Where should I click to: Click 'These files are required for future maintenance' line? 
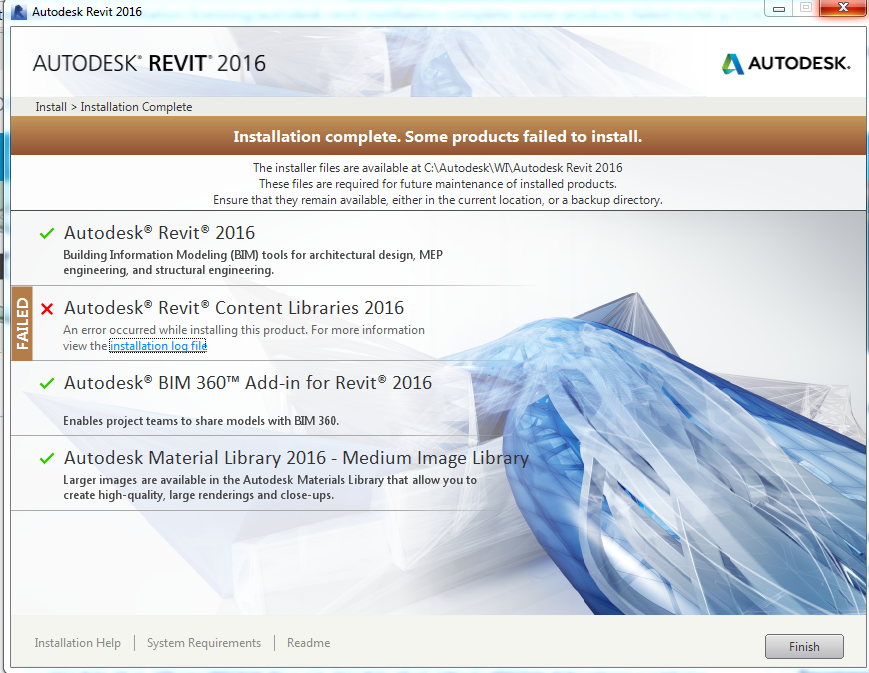coord(438,184)
